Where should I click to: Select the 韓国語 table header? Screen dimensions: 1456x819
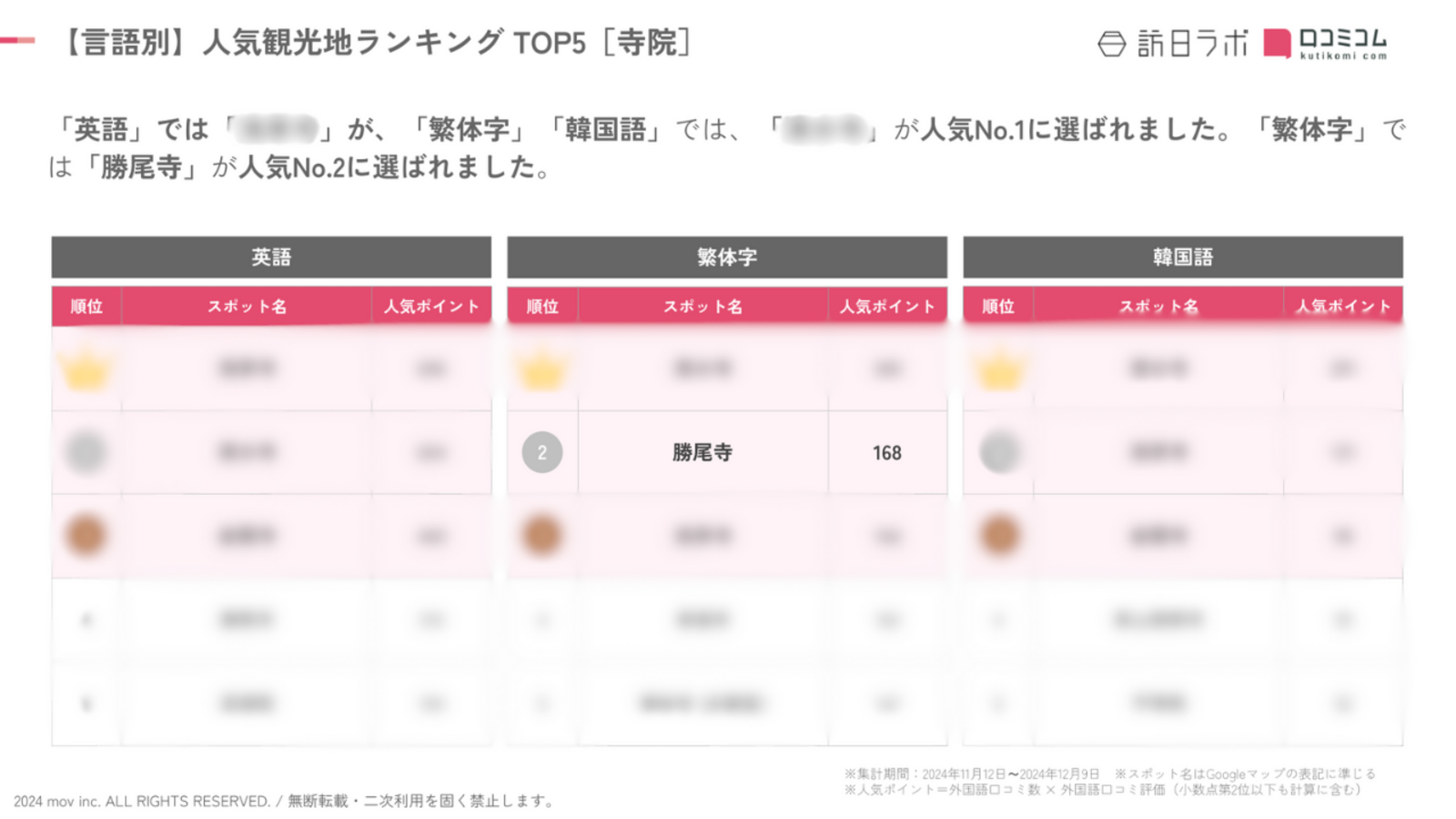1183,258
